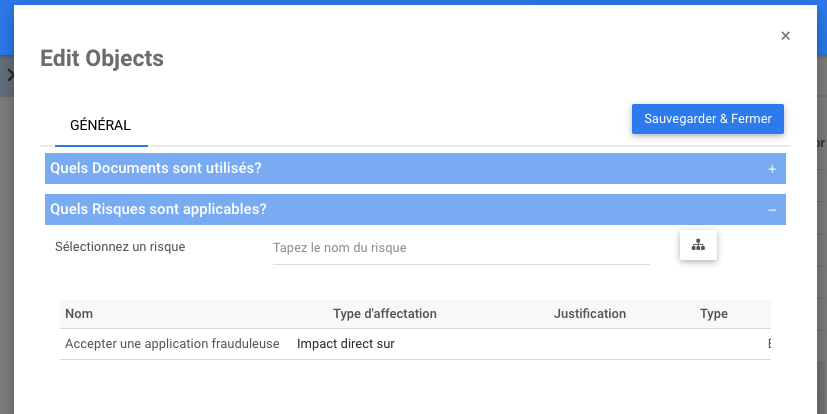Collapse "Quels Risques sont applicables?" section

point(158,209)
